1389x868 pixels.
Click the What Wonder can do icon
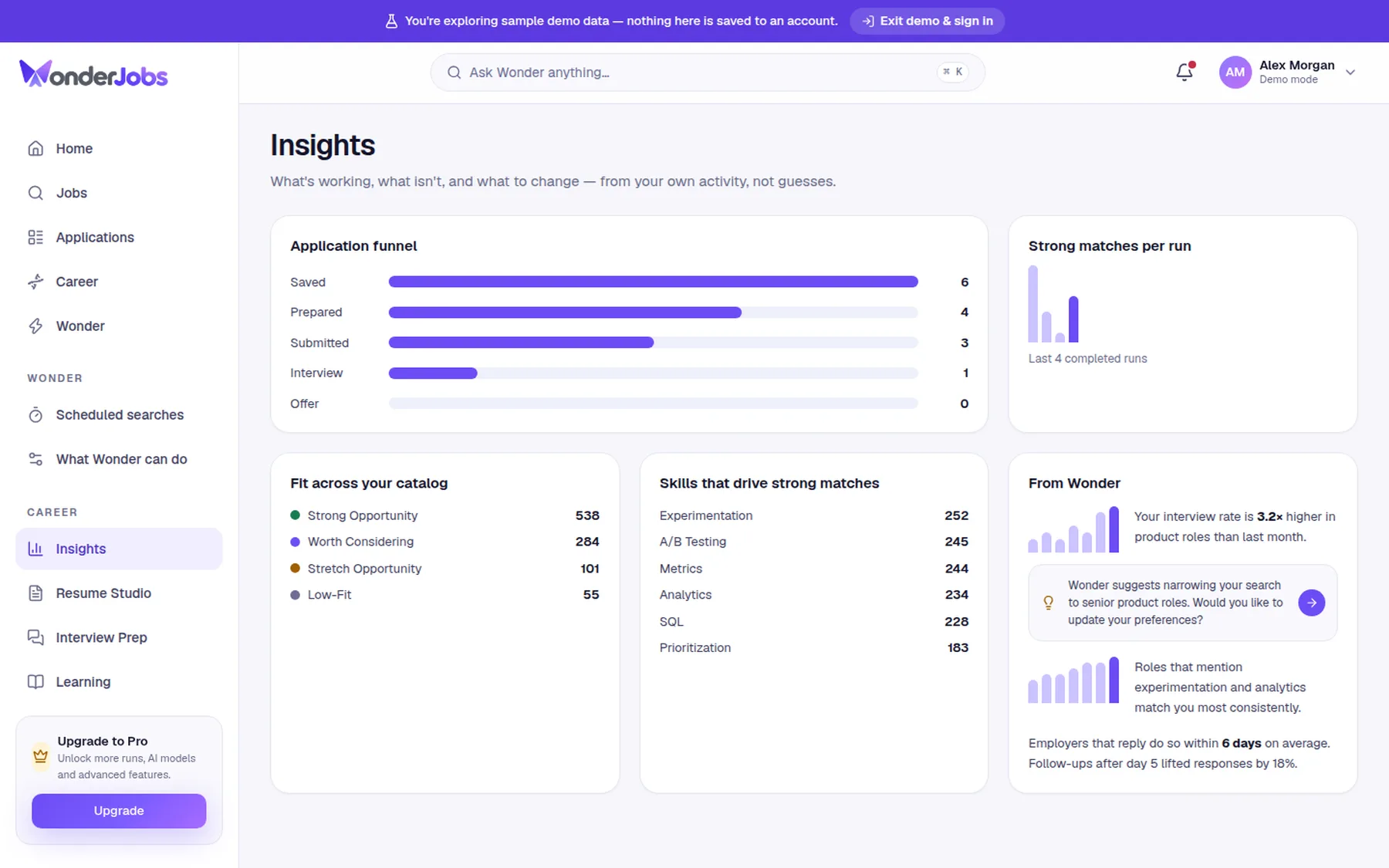[35, 459]
